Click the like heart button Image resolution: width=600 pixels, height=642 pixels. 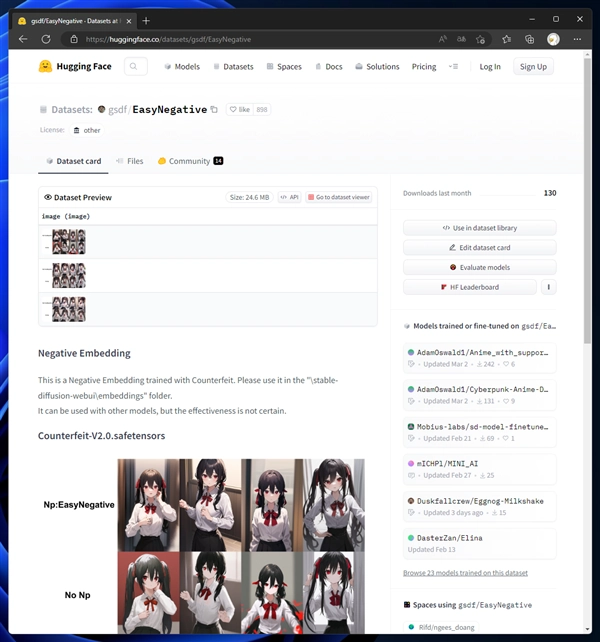[240, 109]
